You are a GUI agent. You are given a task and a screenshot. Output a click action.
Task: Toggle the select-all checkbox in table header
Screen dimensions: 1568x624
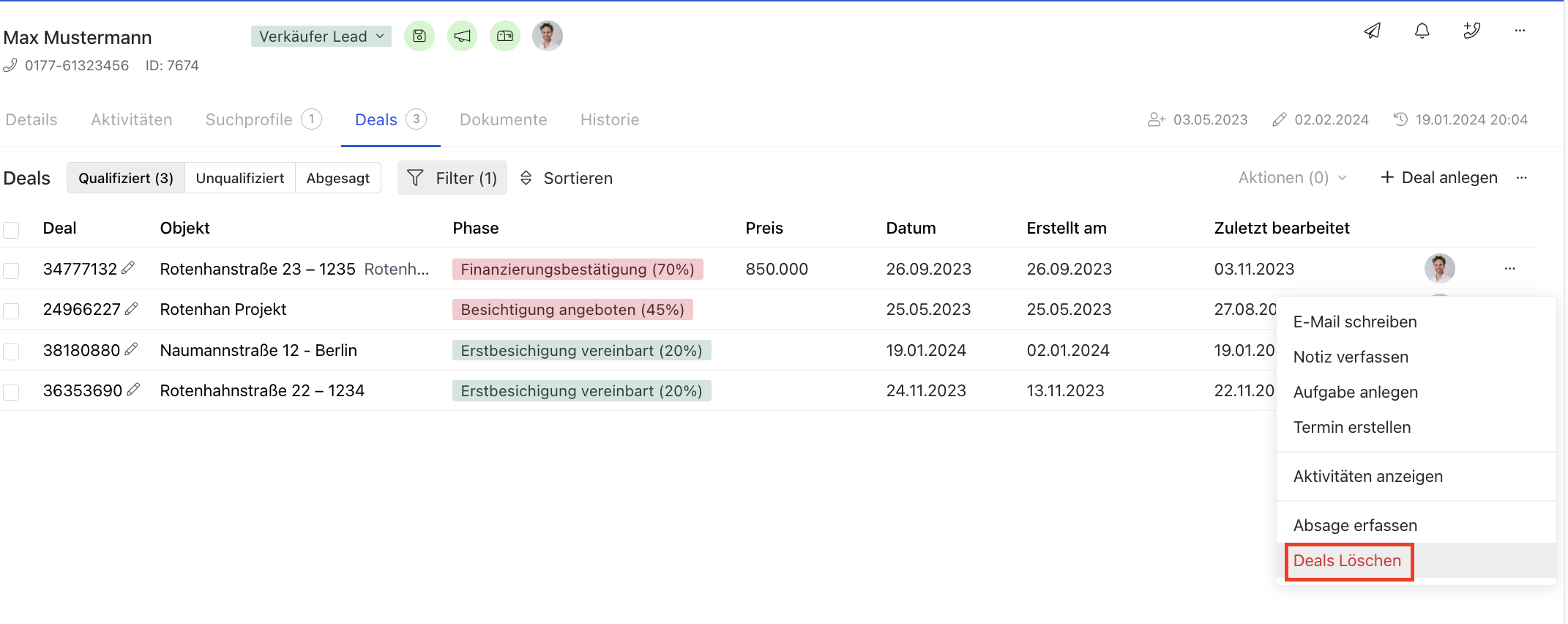(12, 230)
